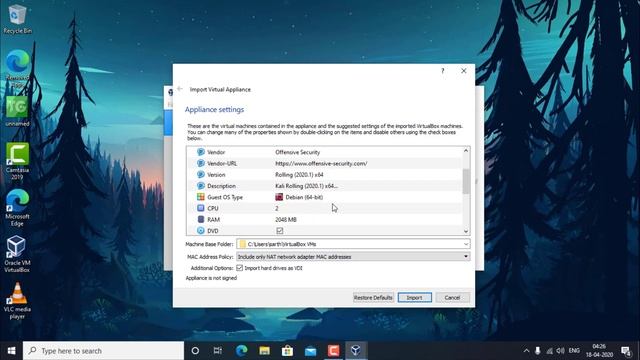Click the Guest OS Type row icon

[200, 197]
